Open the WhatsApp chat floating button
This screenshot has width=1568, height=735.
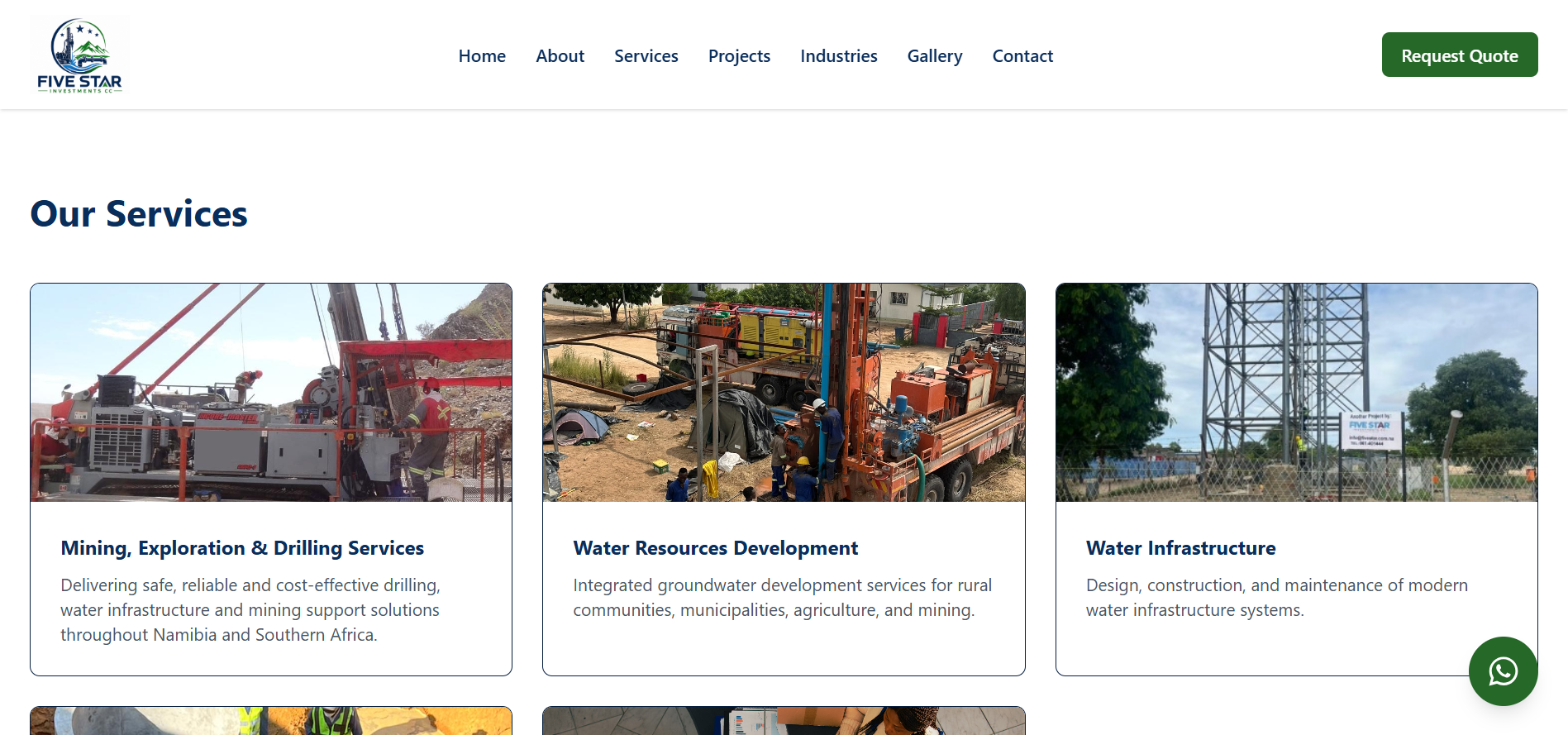coord(1503,671)
